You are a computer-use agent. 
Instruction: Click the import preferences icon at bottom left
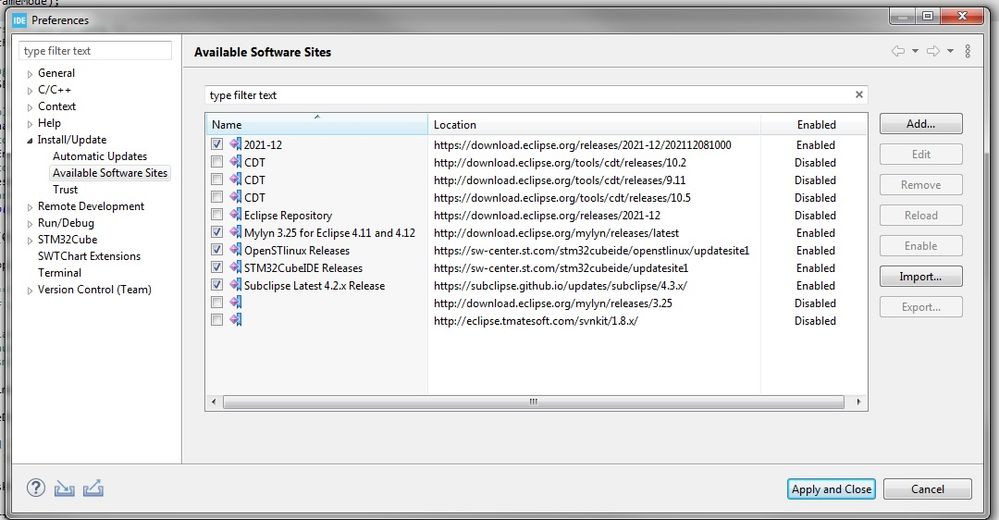(64, 489)
